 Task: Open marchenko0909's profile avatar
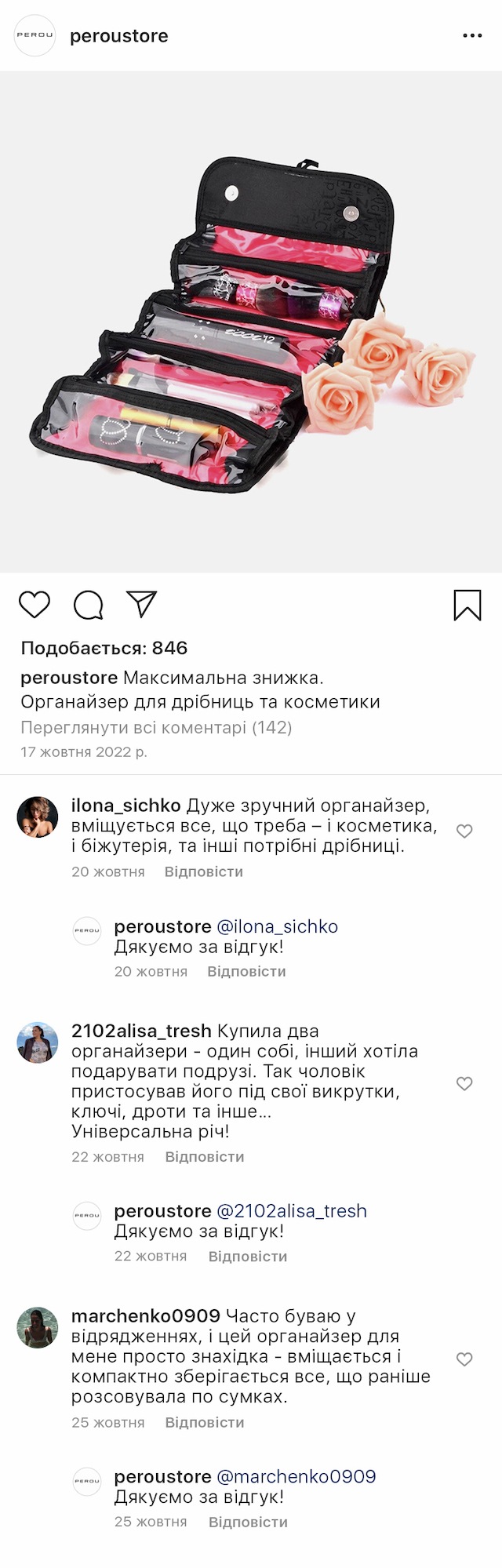pos(38,1328)
